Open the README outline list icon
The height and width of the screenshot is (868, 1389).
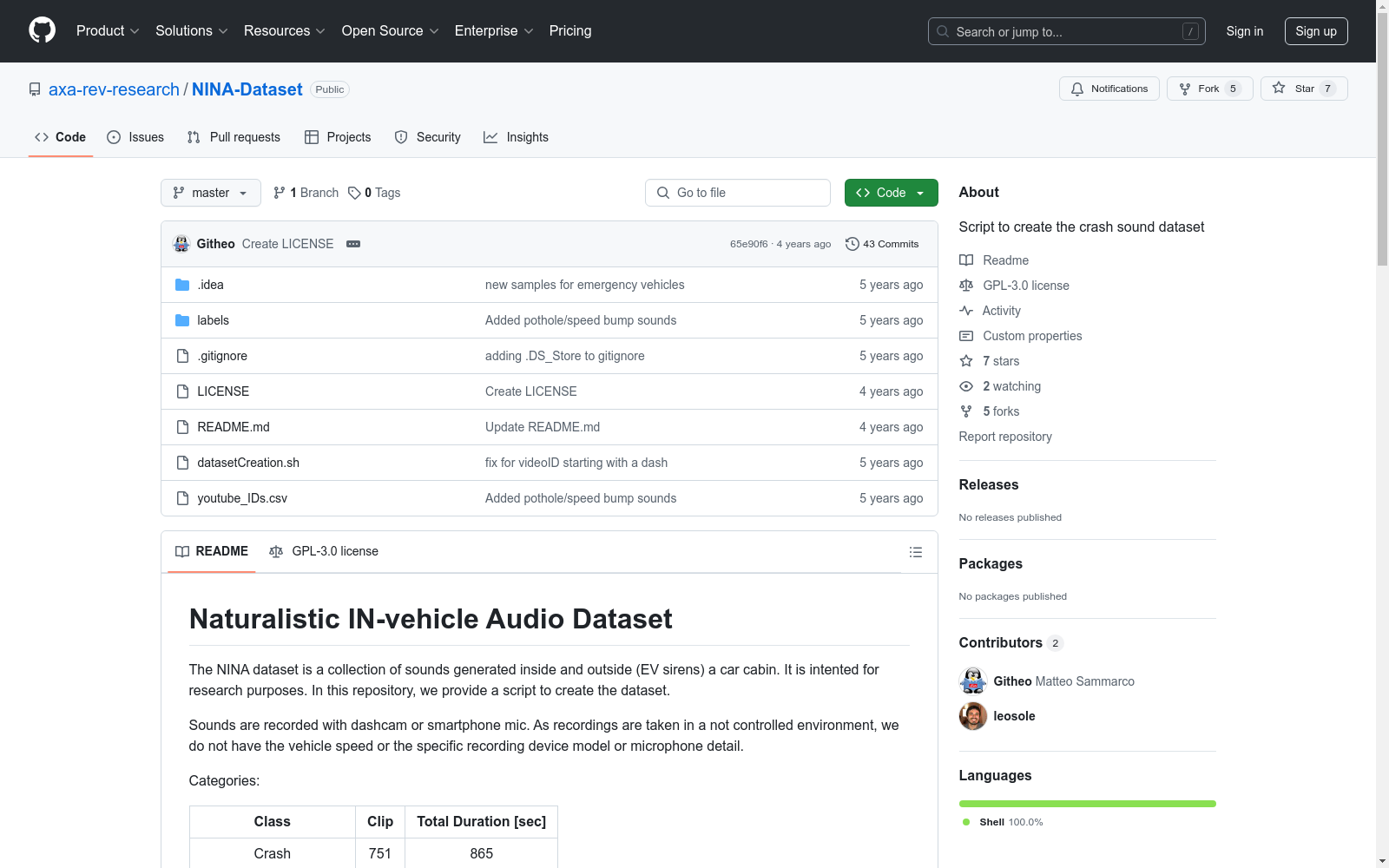coord(915,552)
